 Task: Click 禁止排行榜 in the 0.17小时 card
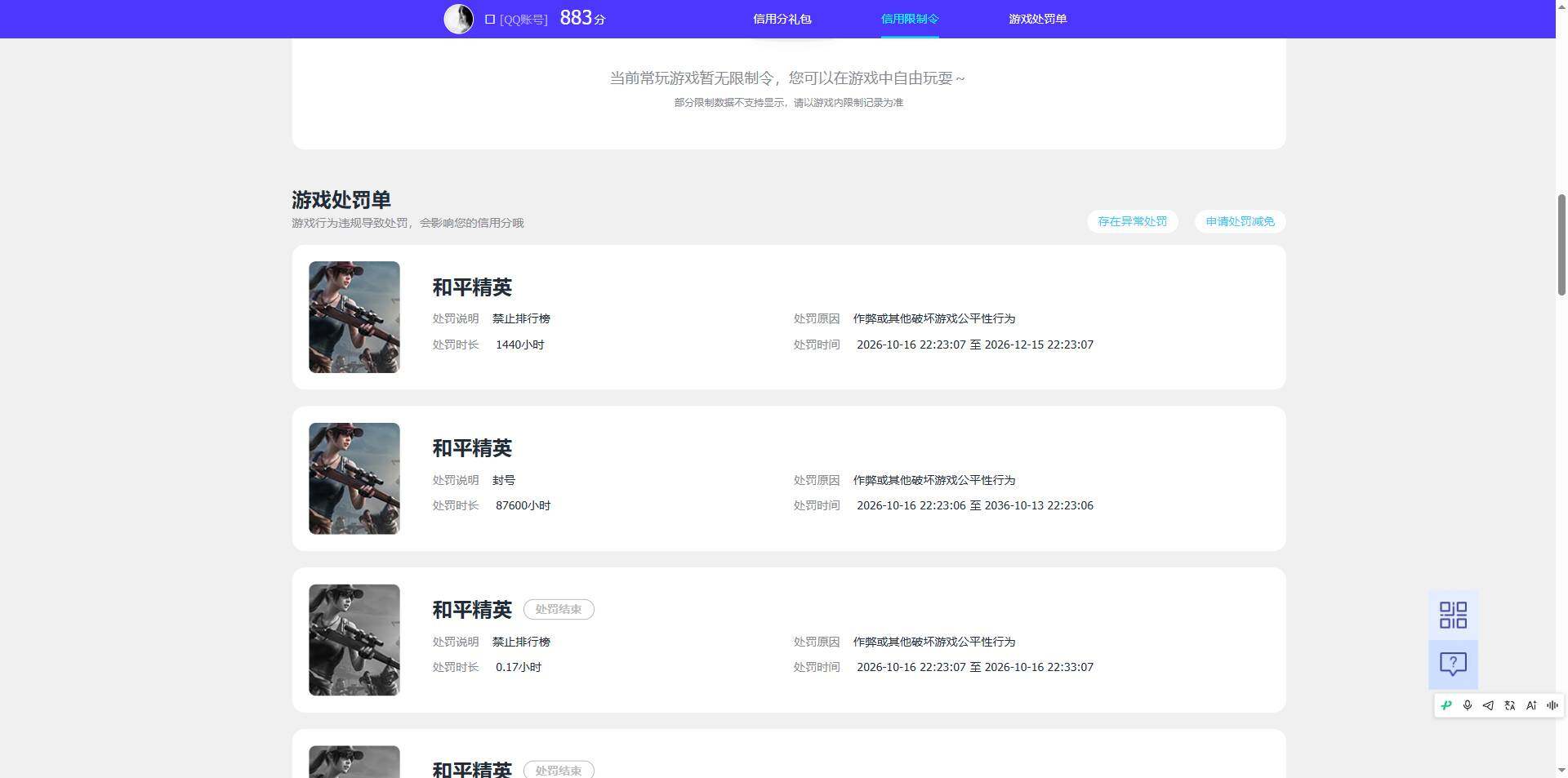tap(521, 642)
